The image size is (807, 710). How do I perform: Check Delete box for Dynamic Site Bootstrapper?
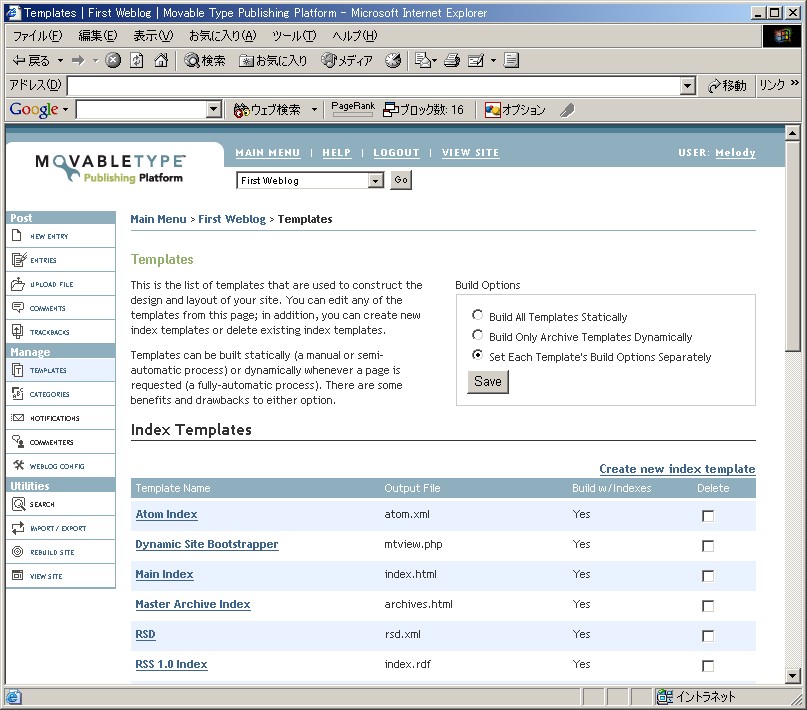(708, 546)
